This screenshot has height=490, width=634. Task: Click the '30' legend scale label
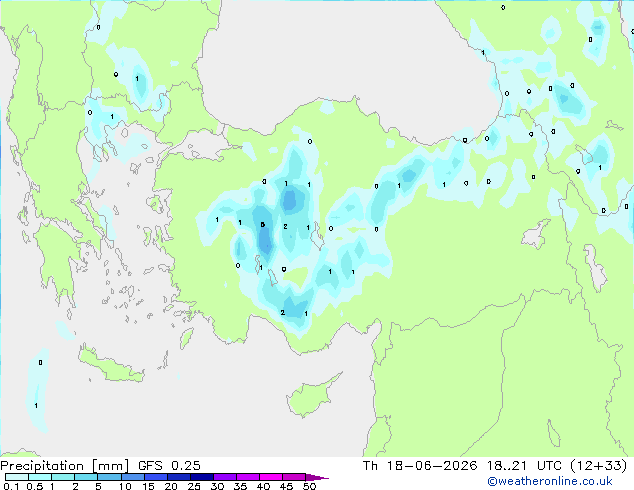tap(217, 486)
